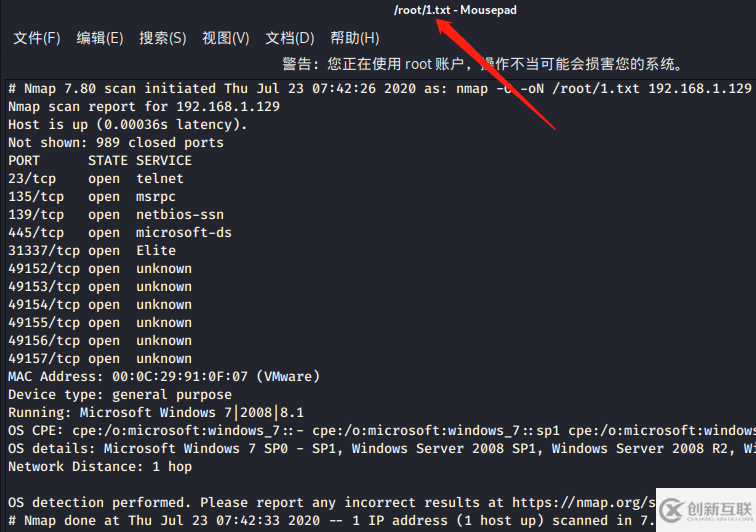Open the 编辑(E) menu
The image size is (756, 532).
click(x=100, y=38)
